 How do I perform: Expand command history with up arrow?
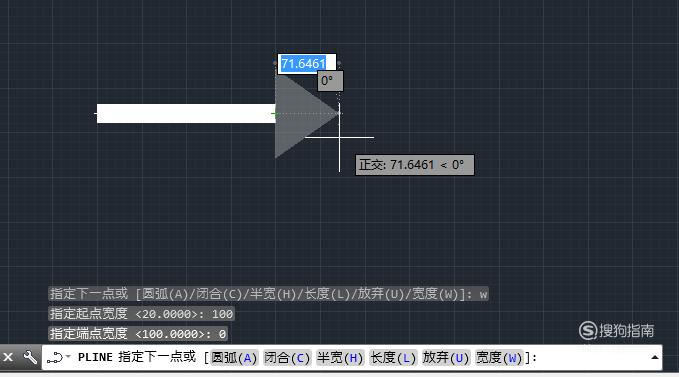(x=655, y=358)
